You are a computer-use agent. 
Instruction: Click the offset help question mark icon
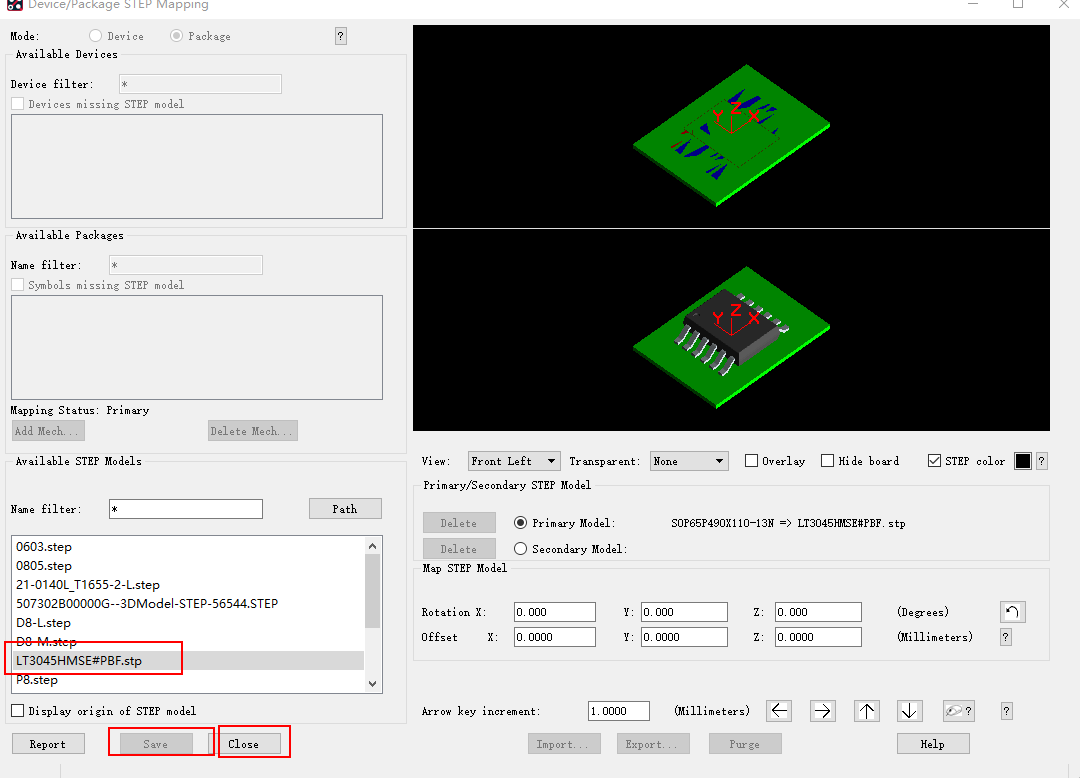pos(1005,636)
